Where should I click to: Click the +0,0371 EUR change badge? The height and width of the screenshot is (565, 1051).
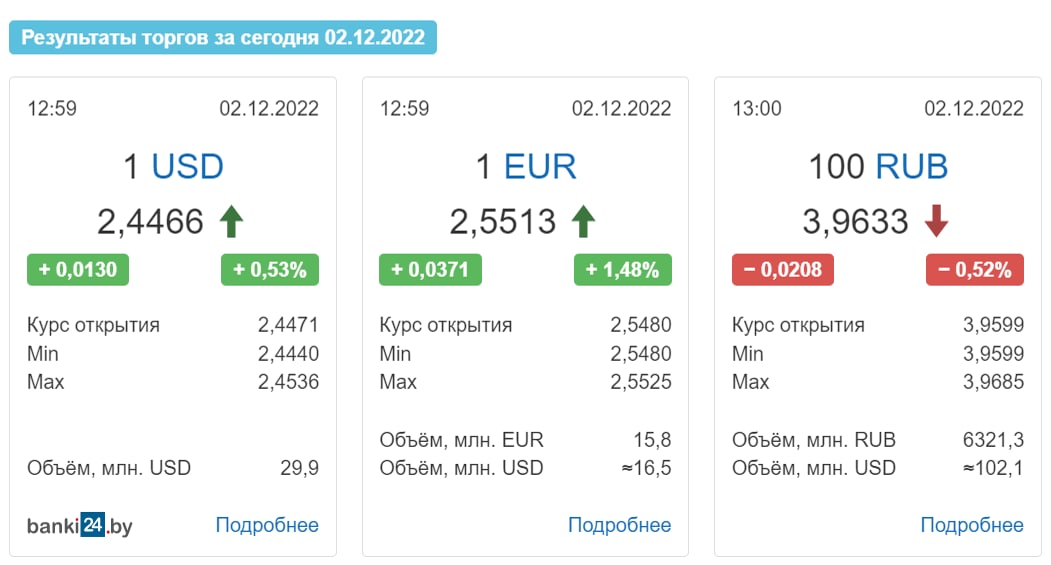click(x=430, y=269)
